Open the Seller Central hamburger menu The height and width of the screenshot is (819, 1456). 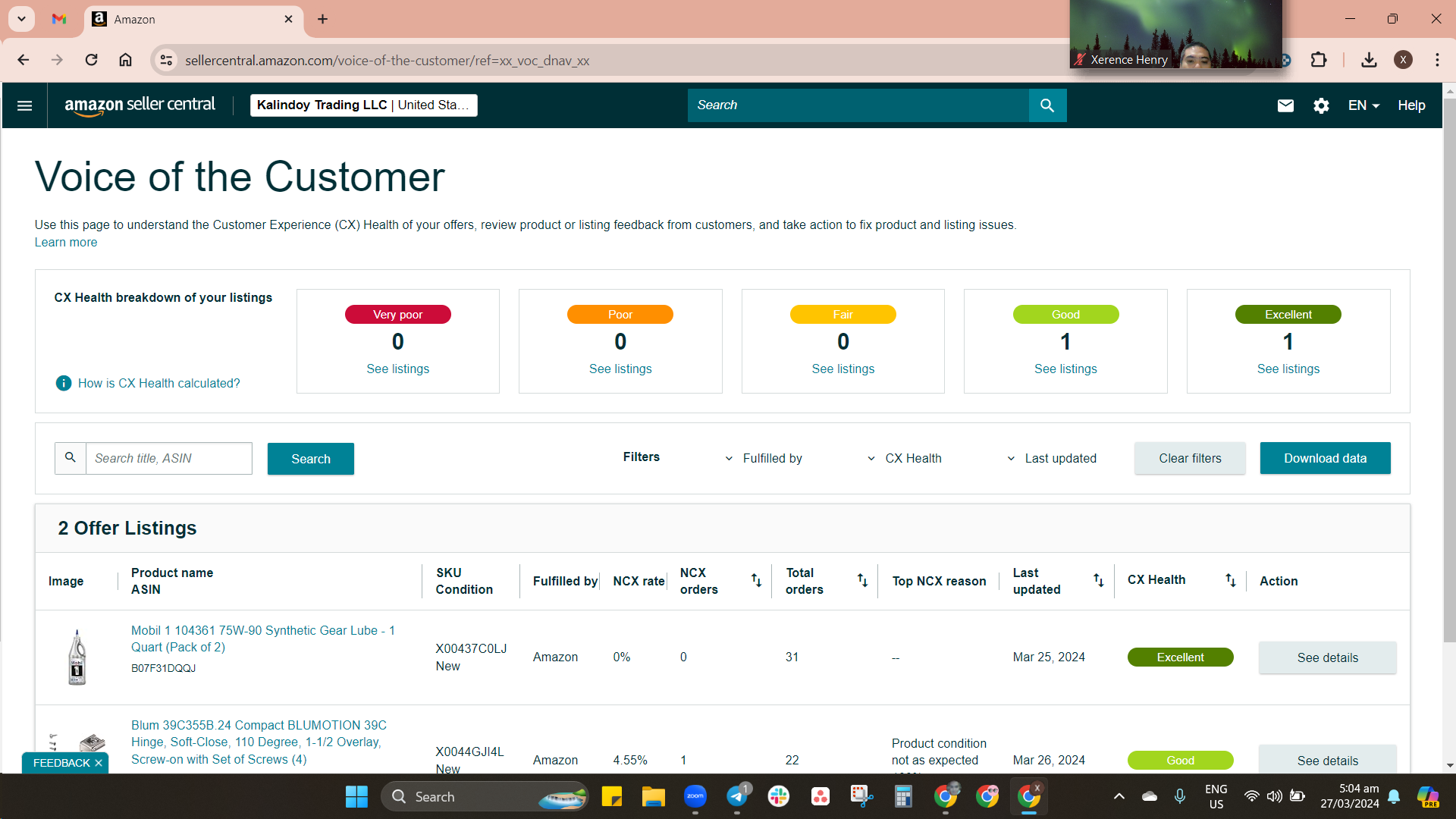coord(24,105)
